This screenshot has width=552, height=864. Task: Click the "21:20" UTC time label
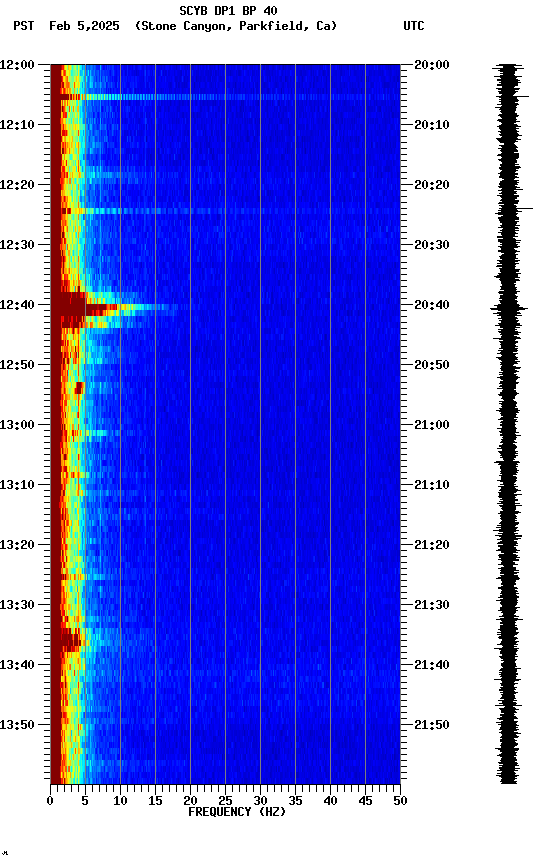coord(432,545)
